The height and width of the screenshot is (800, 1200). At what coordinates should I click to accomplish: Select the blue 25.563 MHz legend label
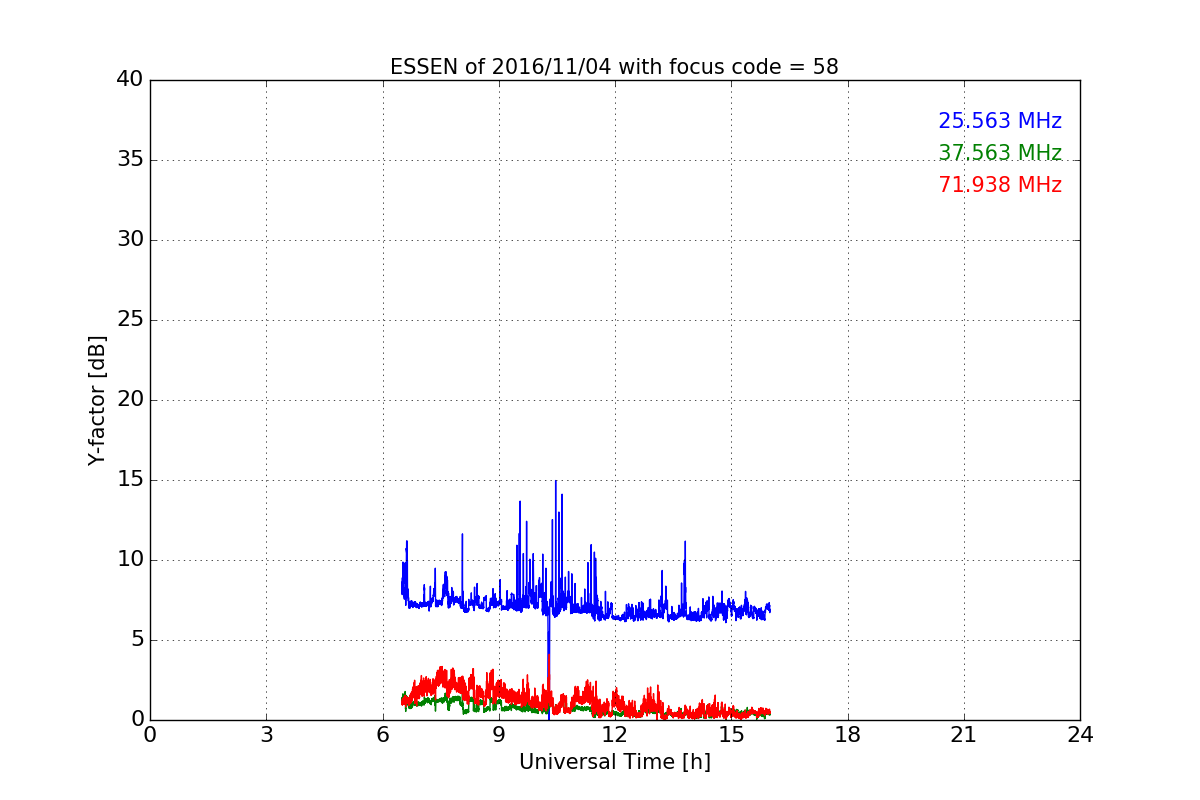click(x=1000, y=121)
